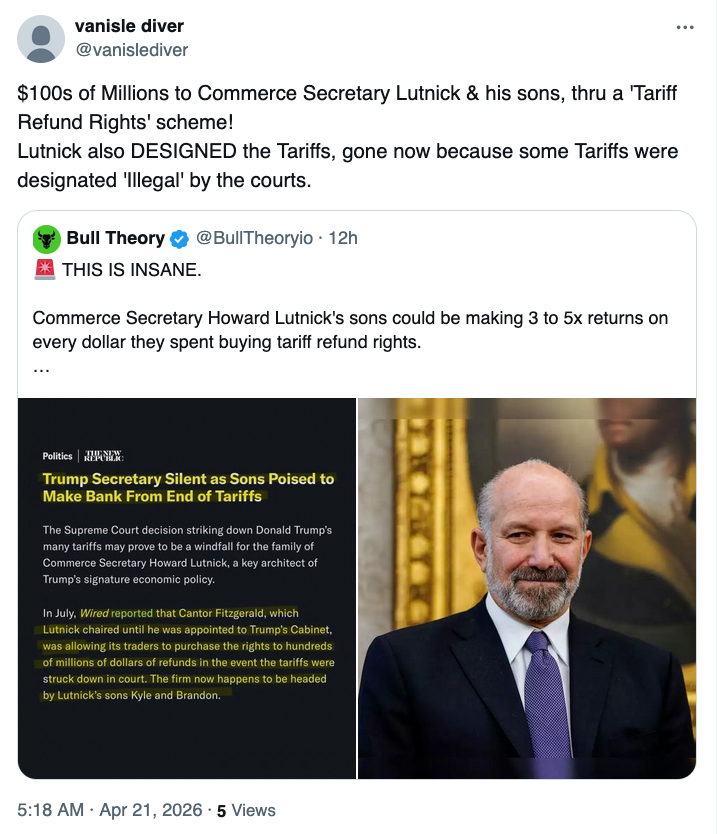717x834 pixels.
Task: Click the Politics label in article image
Action: 57,456
